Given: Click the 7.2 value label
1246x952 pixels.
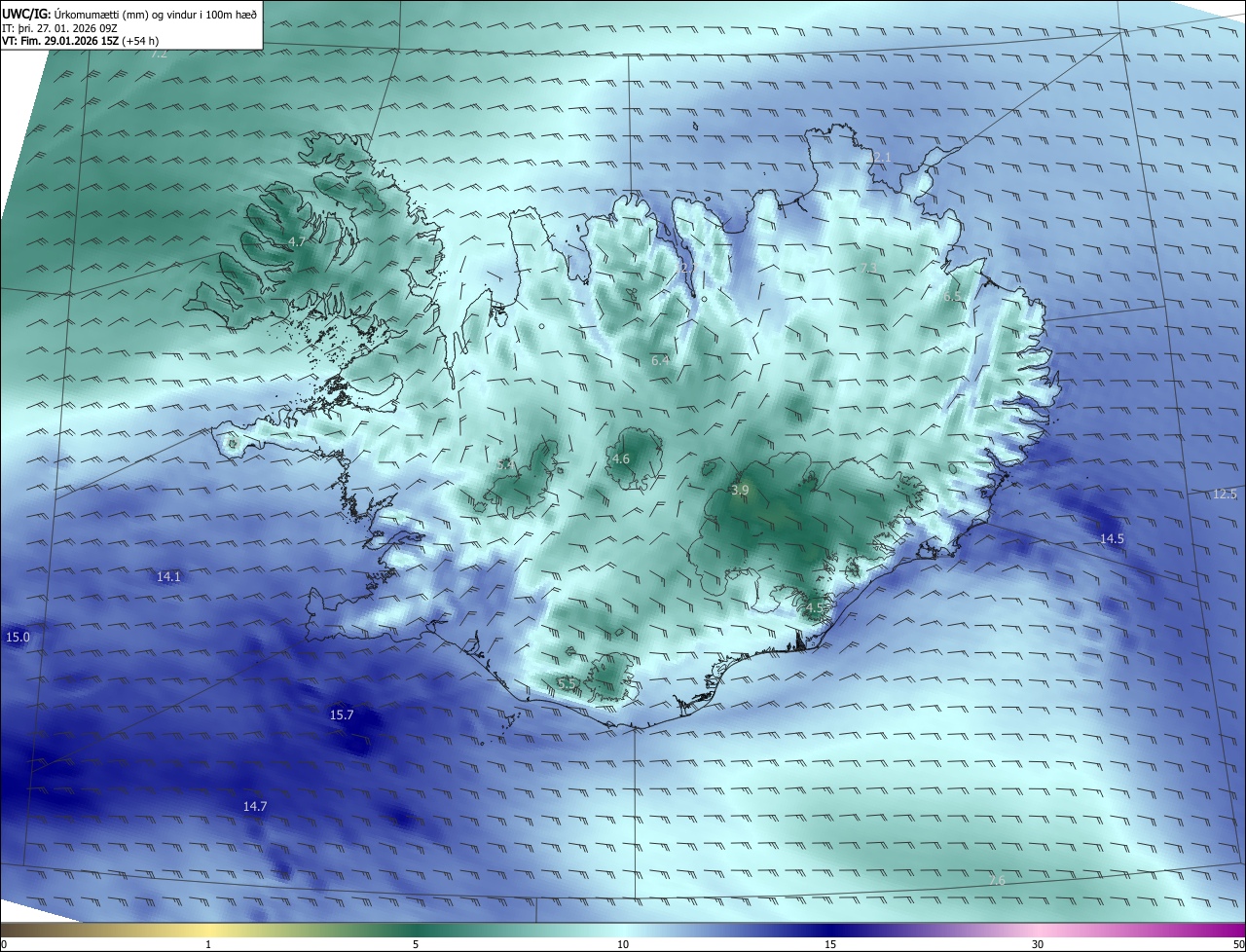Looking at the screenshot, I should 159,54.
